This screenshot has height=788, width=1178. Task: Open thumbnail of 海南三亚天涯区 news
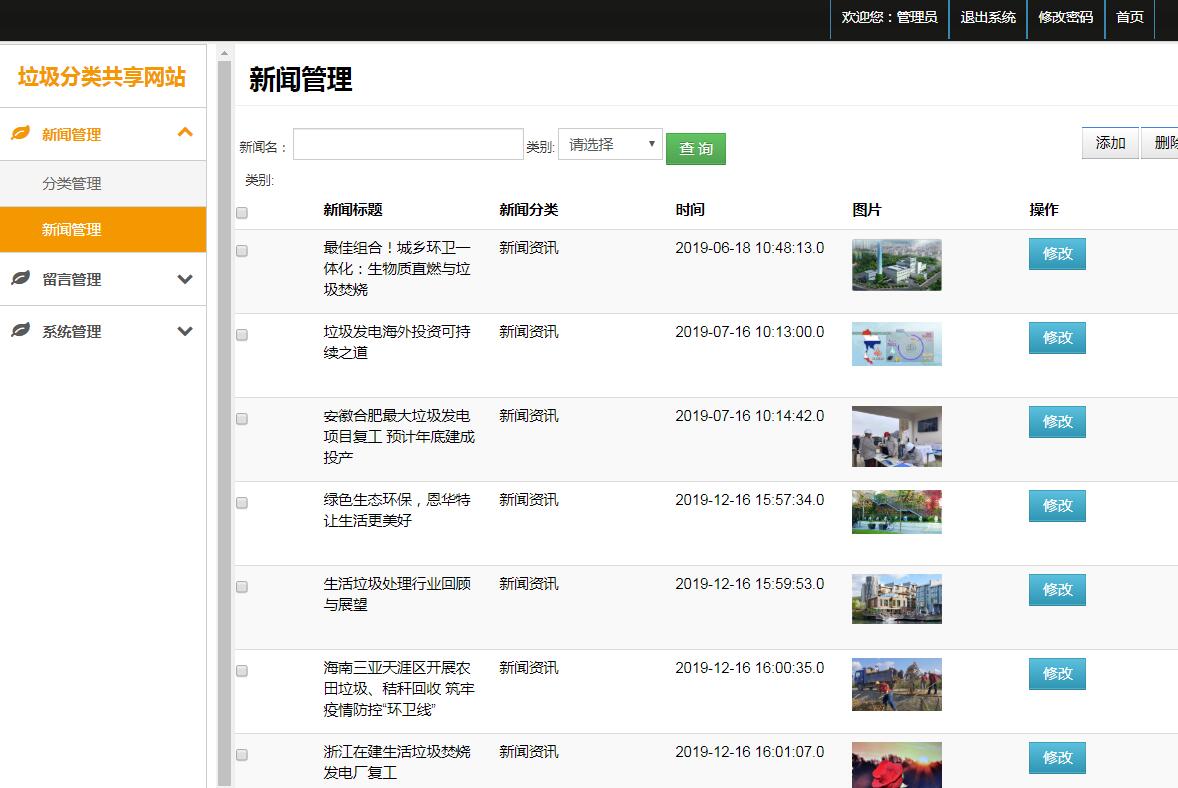pyautogui.click(x=896, y=684)
